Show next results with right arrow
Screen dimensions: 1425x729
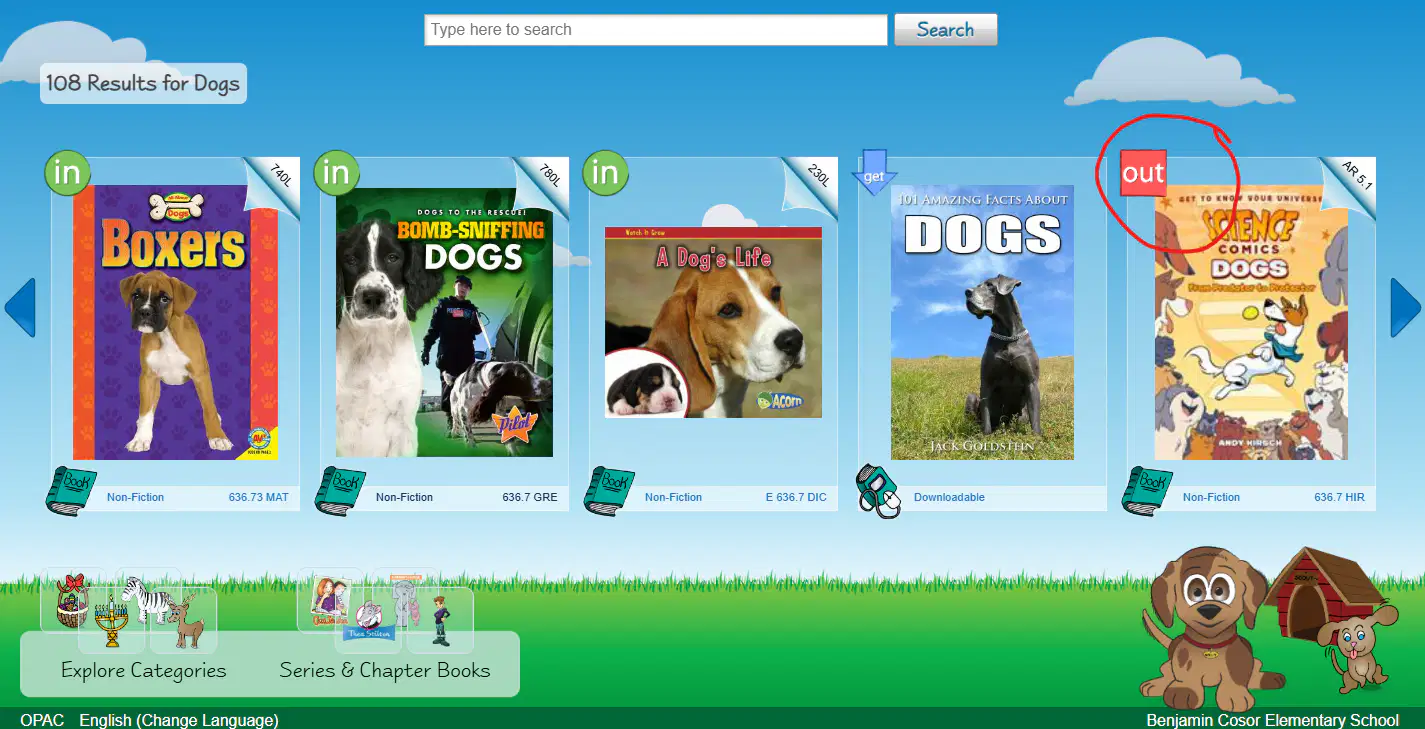coord(1405,307)
